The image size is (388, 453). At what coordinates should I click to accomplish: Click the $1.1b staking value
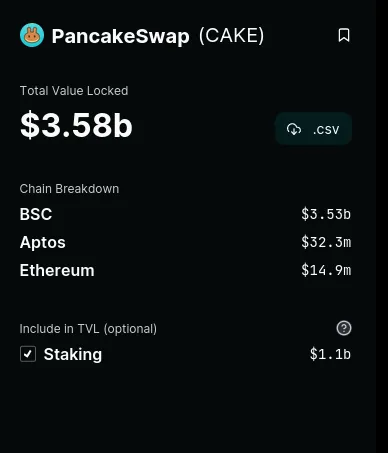330,354
